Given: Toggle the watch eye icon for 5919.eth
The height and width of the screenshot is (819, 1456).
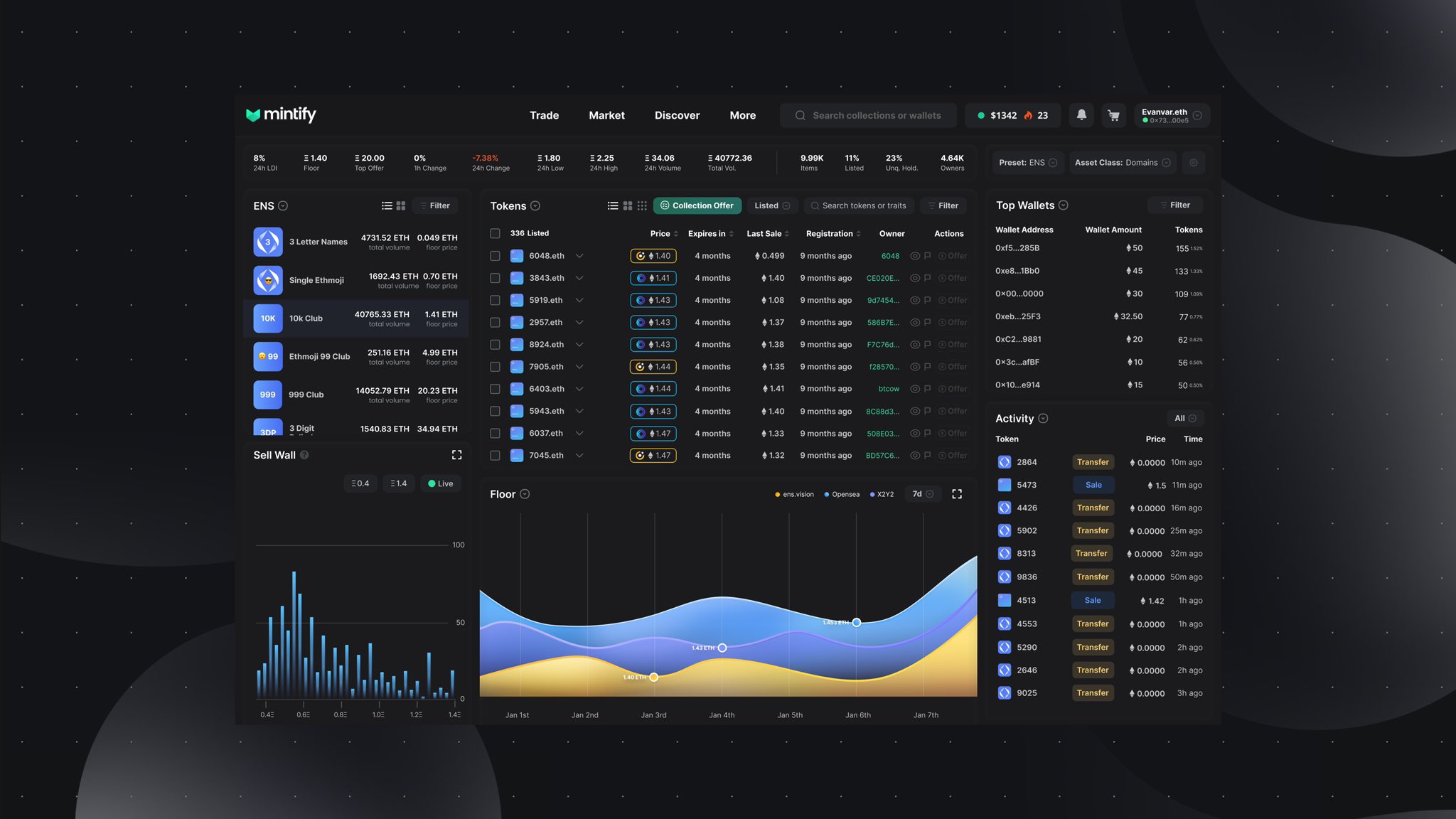Looking at the screenshot, I should pos(915,300).
